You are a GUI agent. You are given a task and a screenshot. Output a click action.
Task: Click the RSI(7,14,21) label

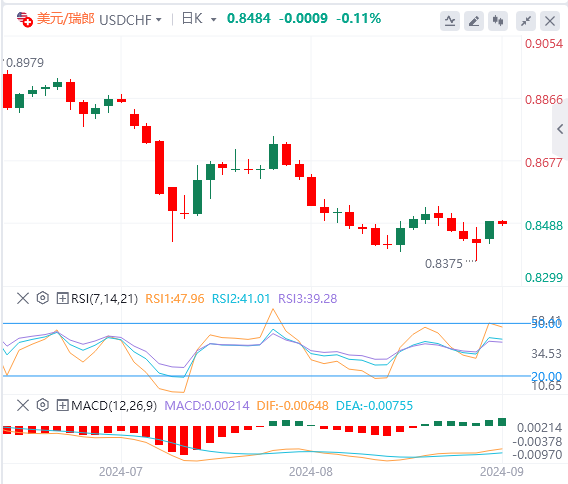(x=104, y=299)
